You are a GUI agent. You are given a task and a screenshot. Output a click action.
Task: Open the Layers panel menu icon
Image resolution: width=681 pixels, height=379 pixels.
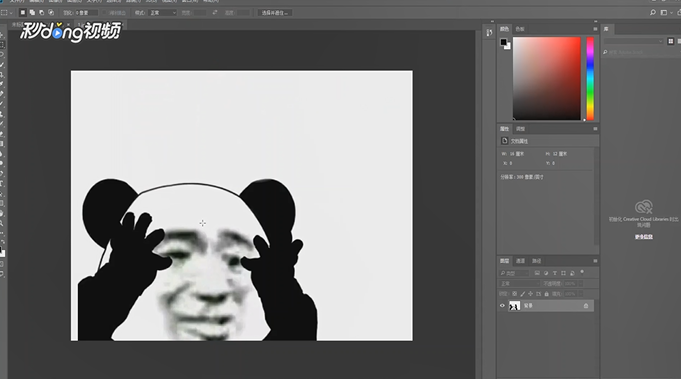[x=595, y=261]
